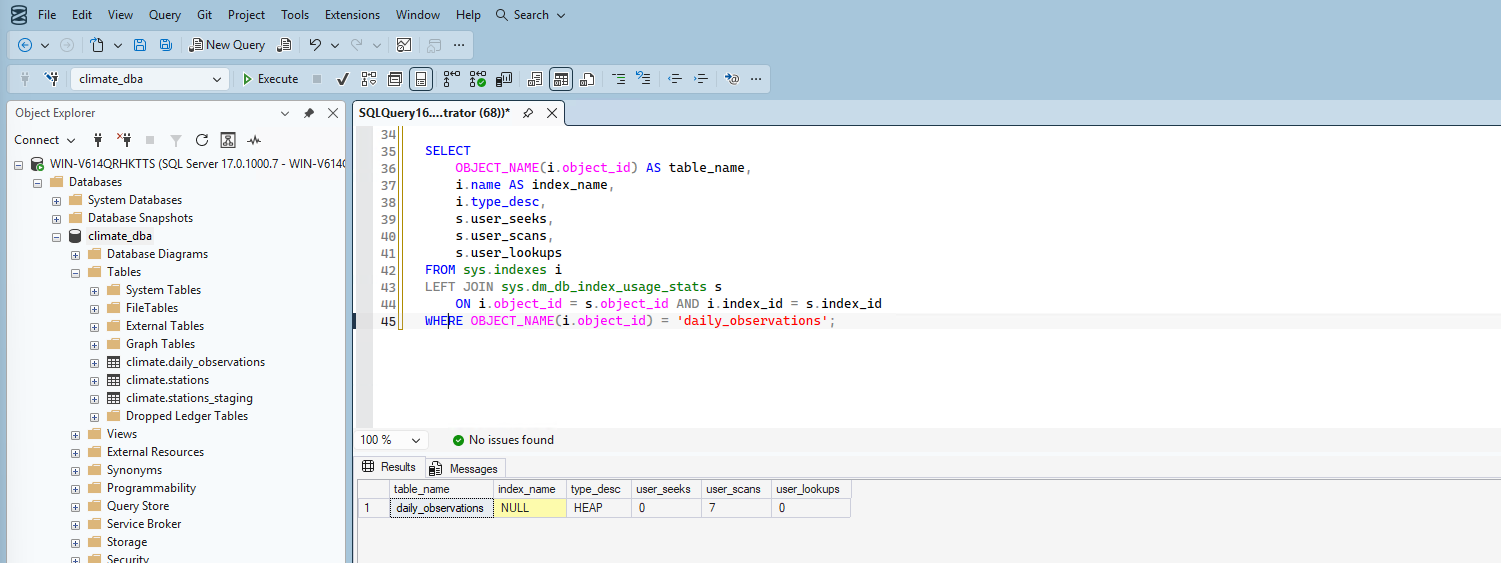Open the climate_dba database dropdown

tap(218, 79)
